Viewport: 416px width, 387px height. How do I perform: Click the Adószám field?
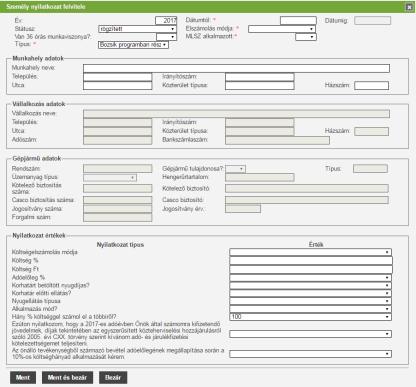coord(117,140)
